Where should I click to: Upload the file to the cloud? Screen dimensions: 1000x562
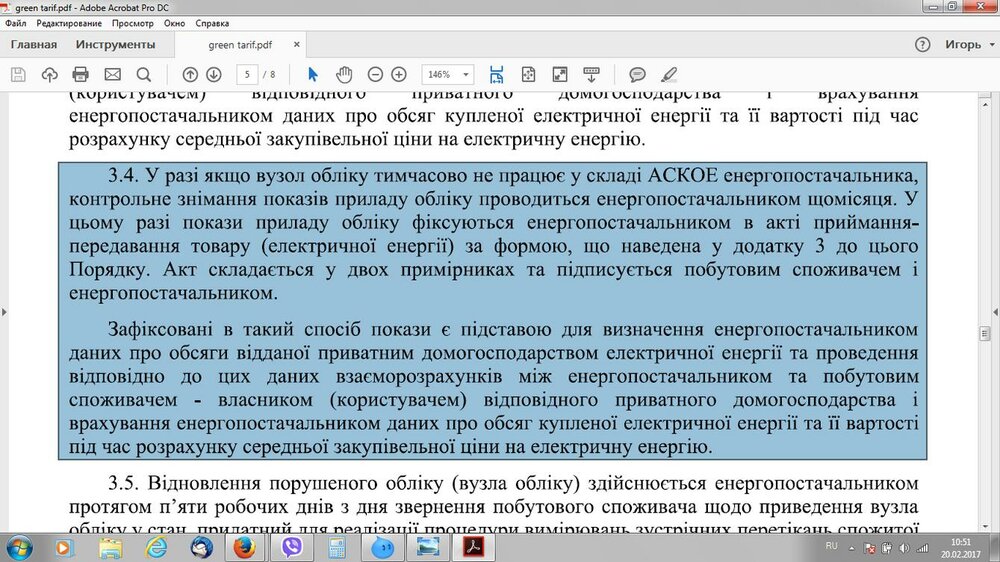point(49,75)
